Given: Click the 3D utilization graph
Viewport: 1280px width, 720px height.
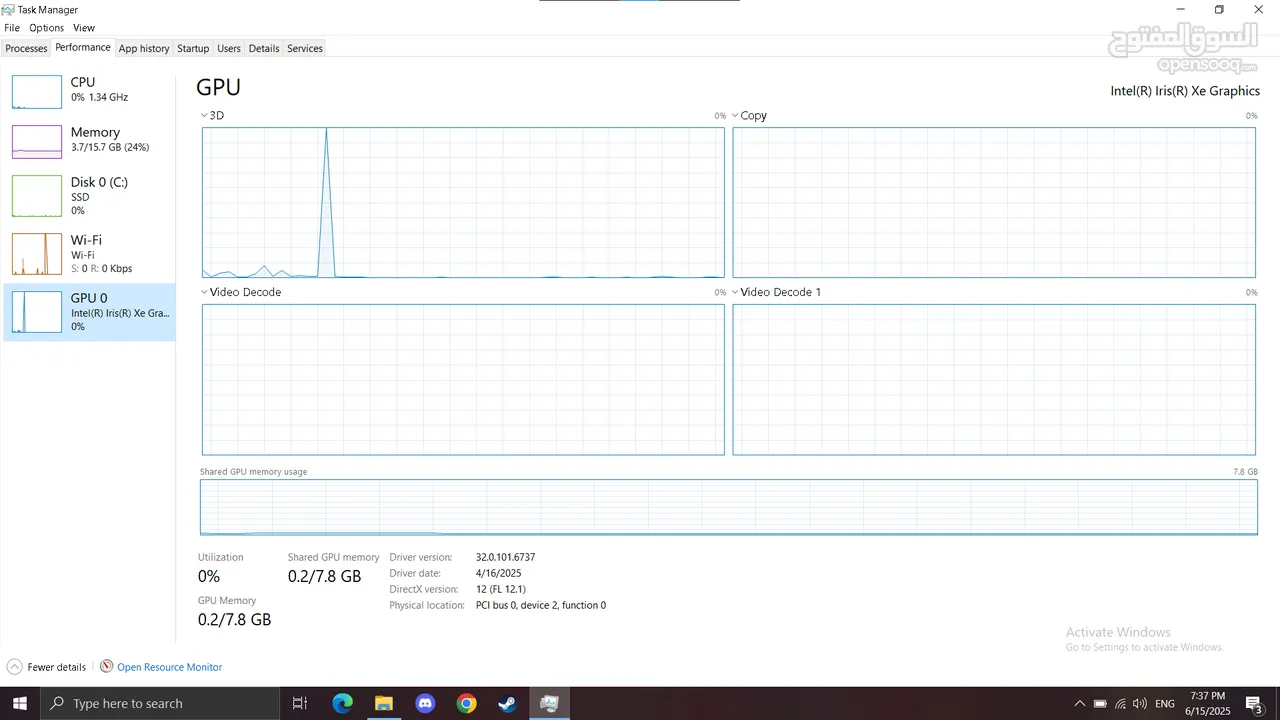Looking at the screenshot, I should (x=463, y=202).
